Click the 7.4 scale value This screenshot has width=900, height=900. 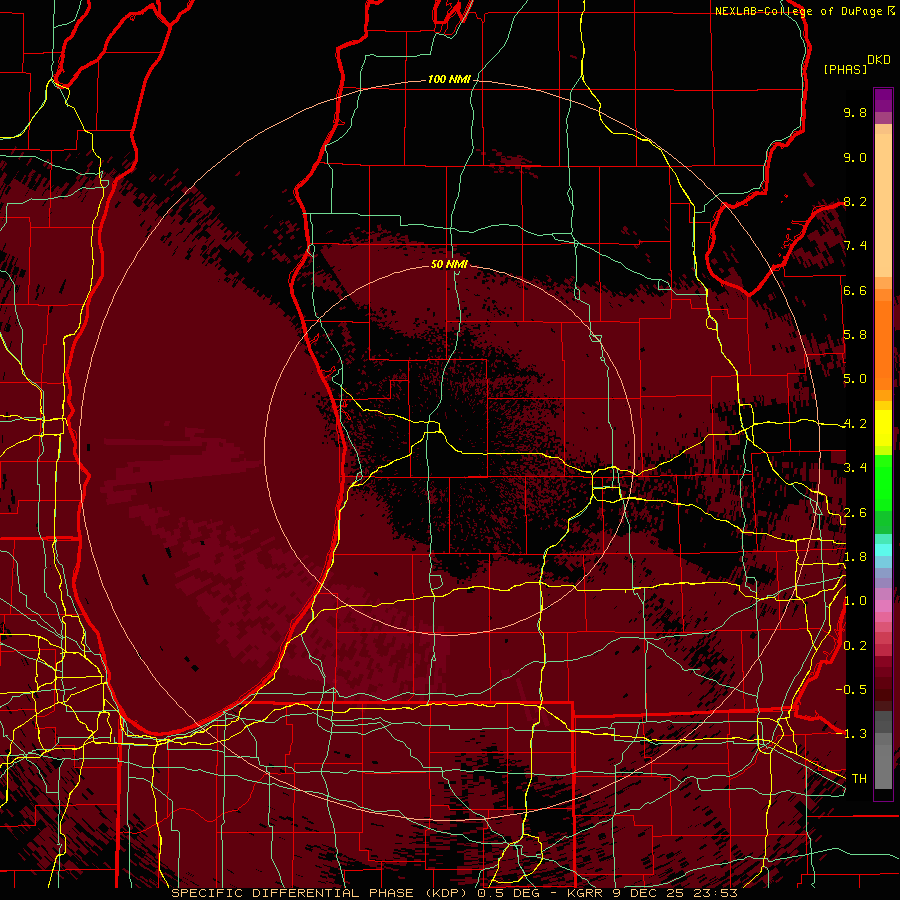[x=855, y=246]
